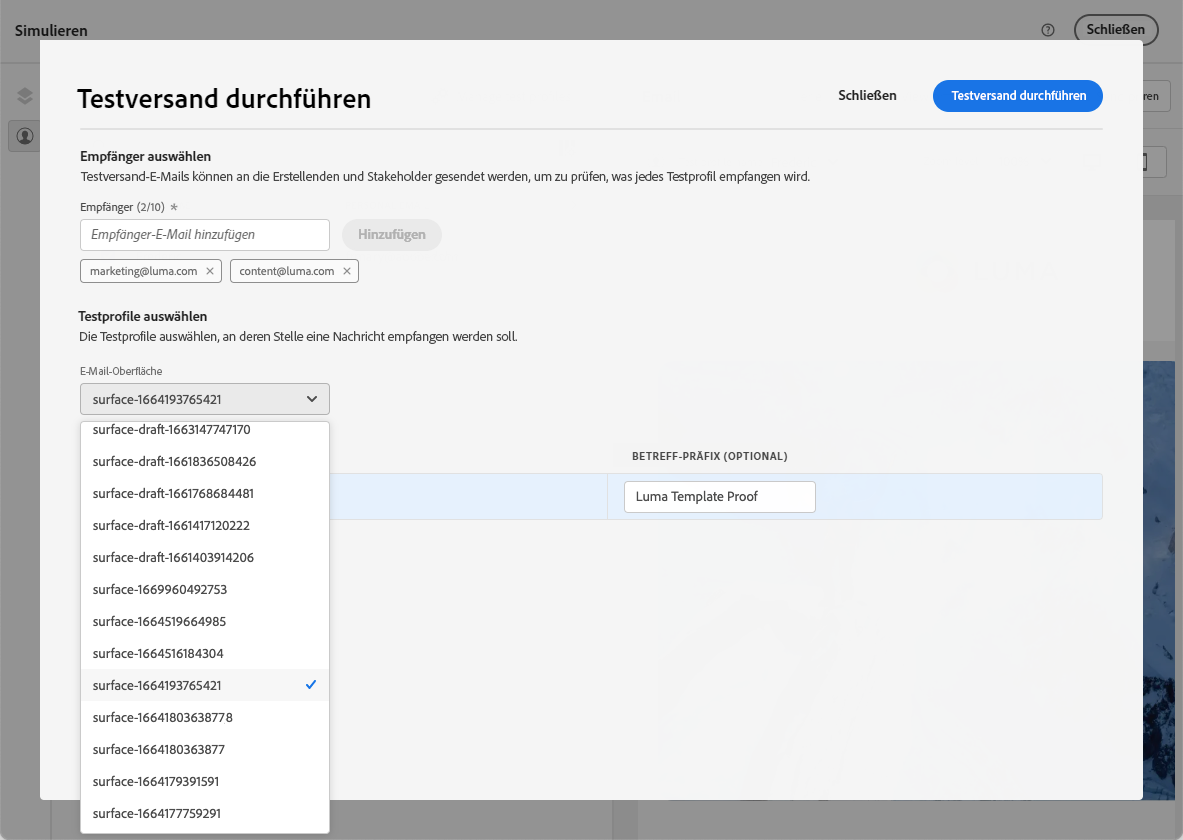
Task: Select surface-draft-1661768684481 from list
Action: pos(205,494)
